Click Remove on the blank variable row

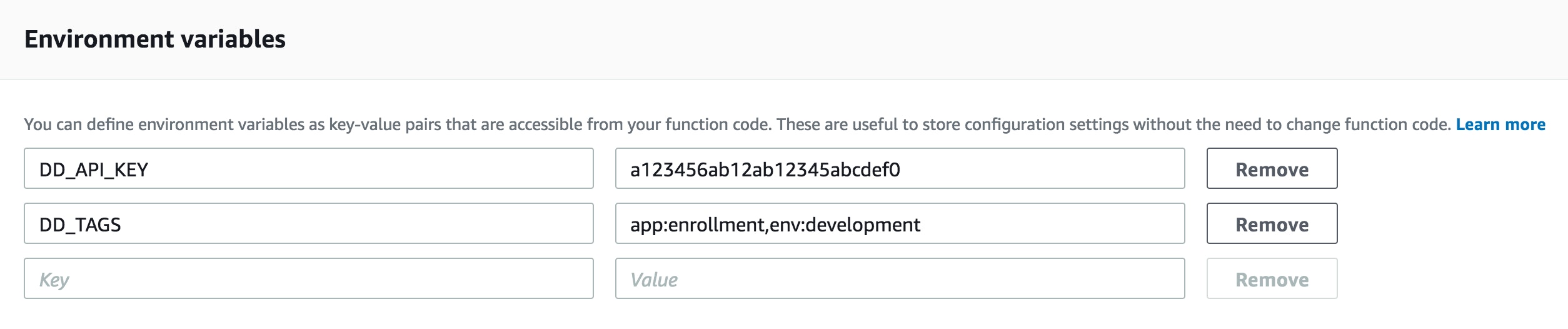click(1271, 278)
